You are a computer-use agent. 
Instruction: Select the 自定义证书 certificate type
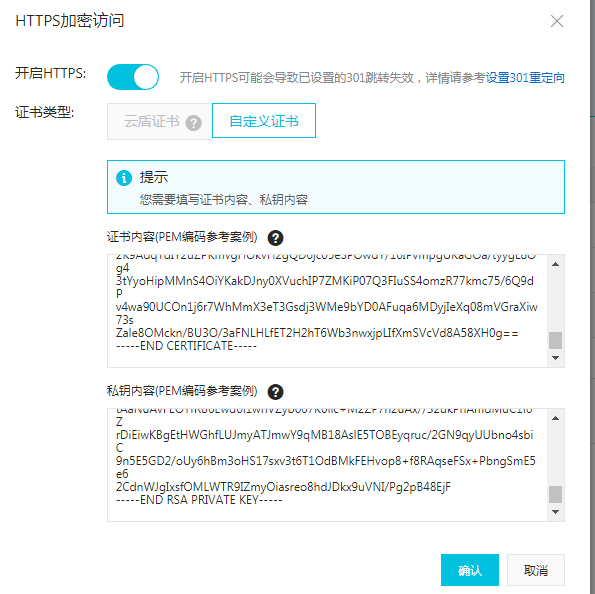[264, 121]
